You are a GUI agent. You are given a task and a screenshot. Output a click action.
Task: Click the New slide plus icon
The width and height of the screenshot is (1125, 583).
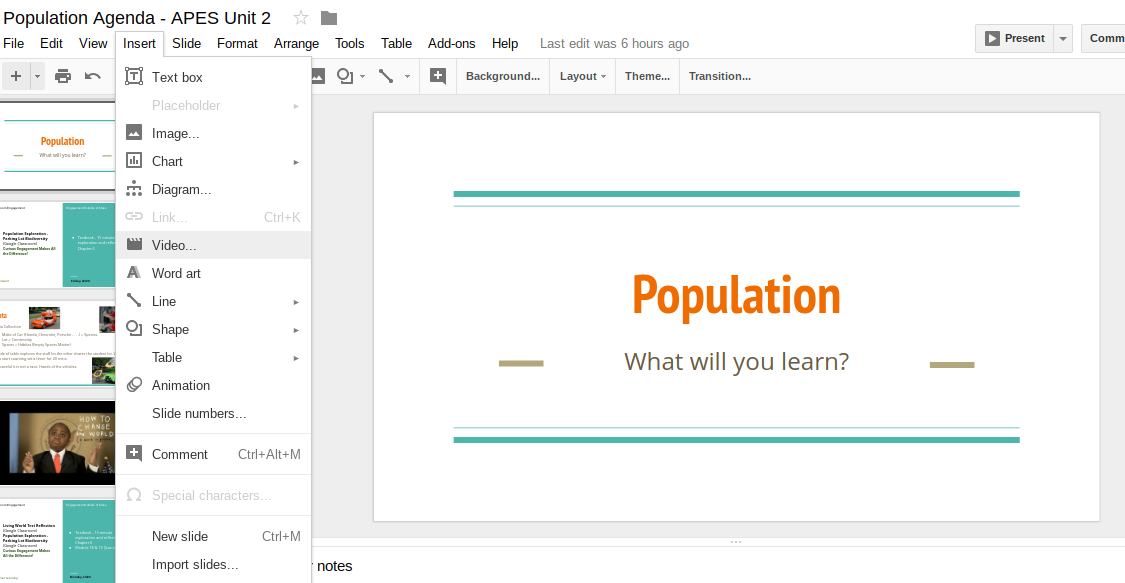pos(16,76)
